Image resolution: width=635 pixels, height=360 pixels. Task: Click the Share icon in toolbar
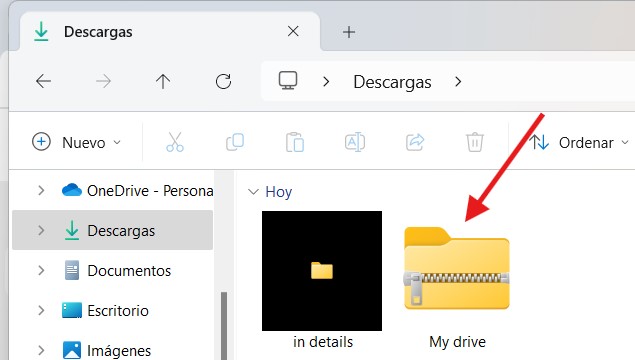coord(415,142)
